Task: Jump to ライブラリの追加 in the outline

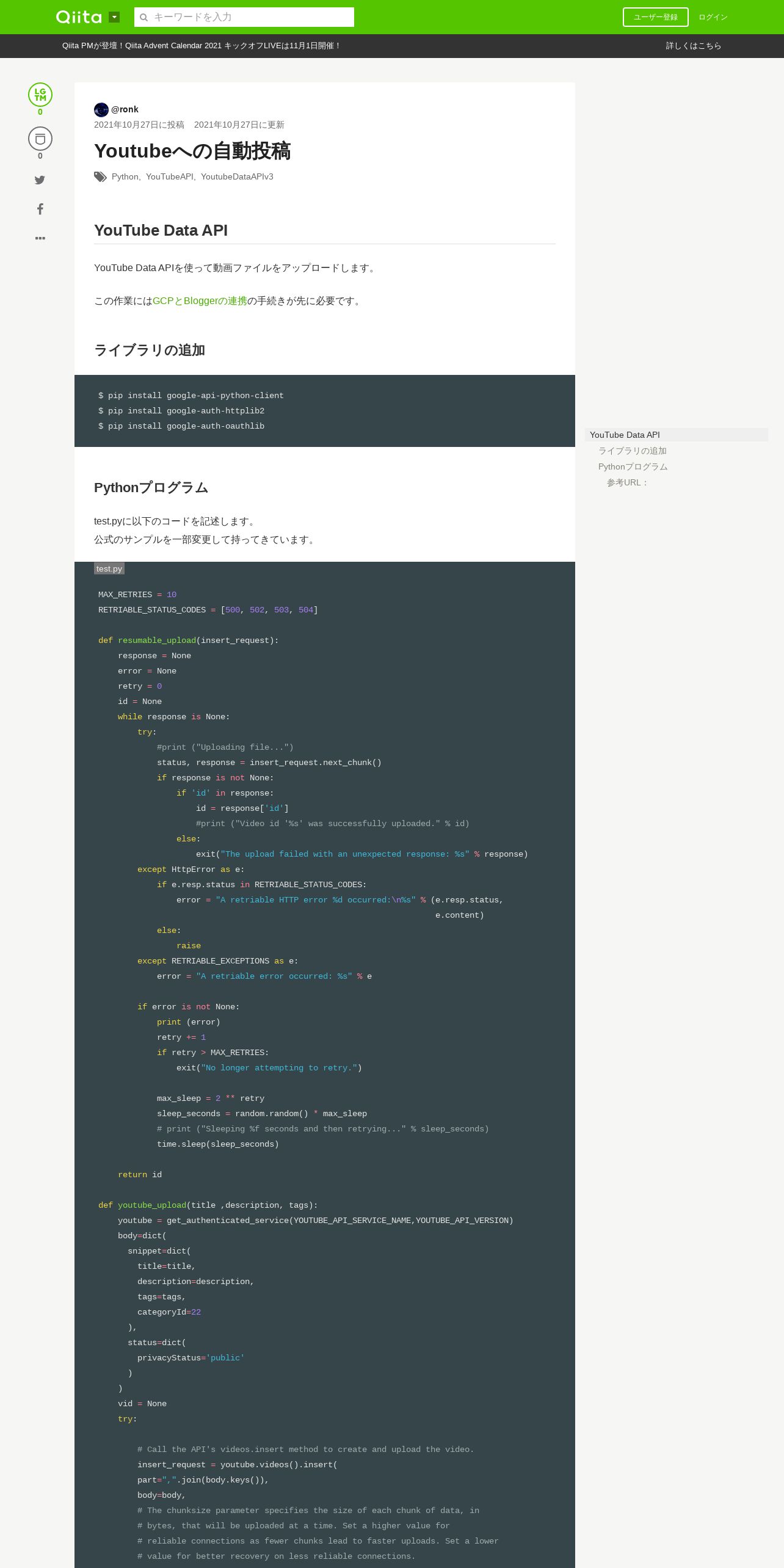Action: 633,451
